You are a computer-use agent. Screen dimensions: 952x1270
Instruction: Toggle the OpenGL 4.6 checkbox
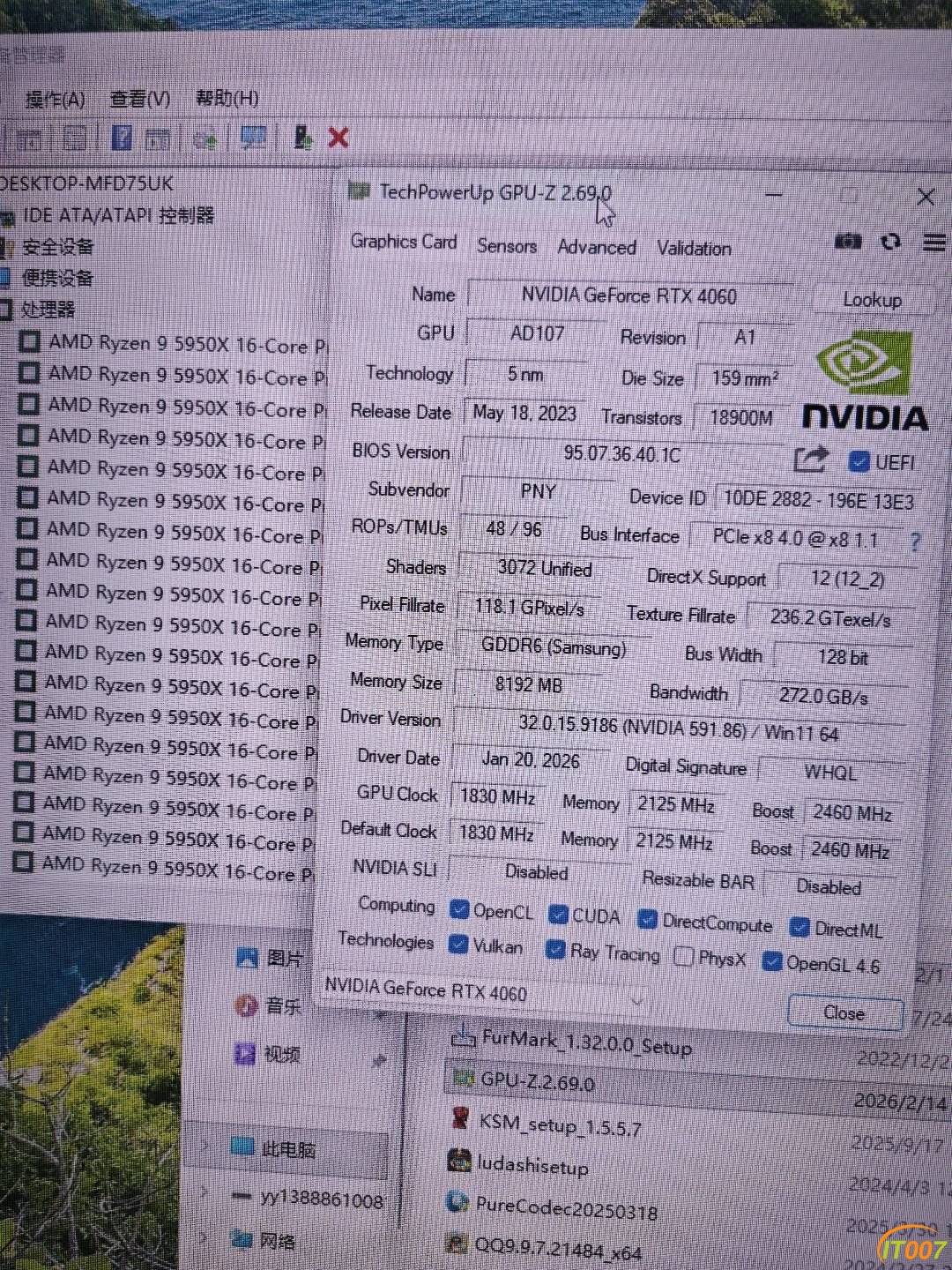point(771,961)
